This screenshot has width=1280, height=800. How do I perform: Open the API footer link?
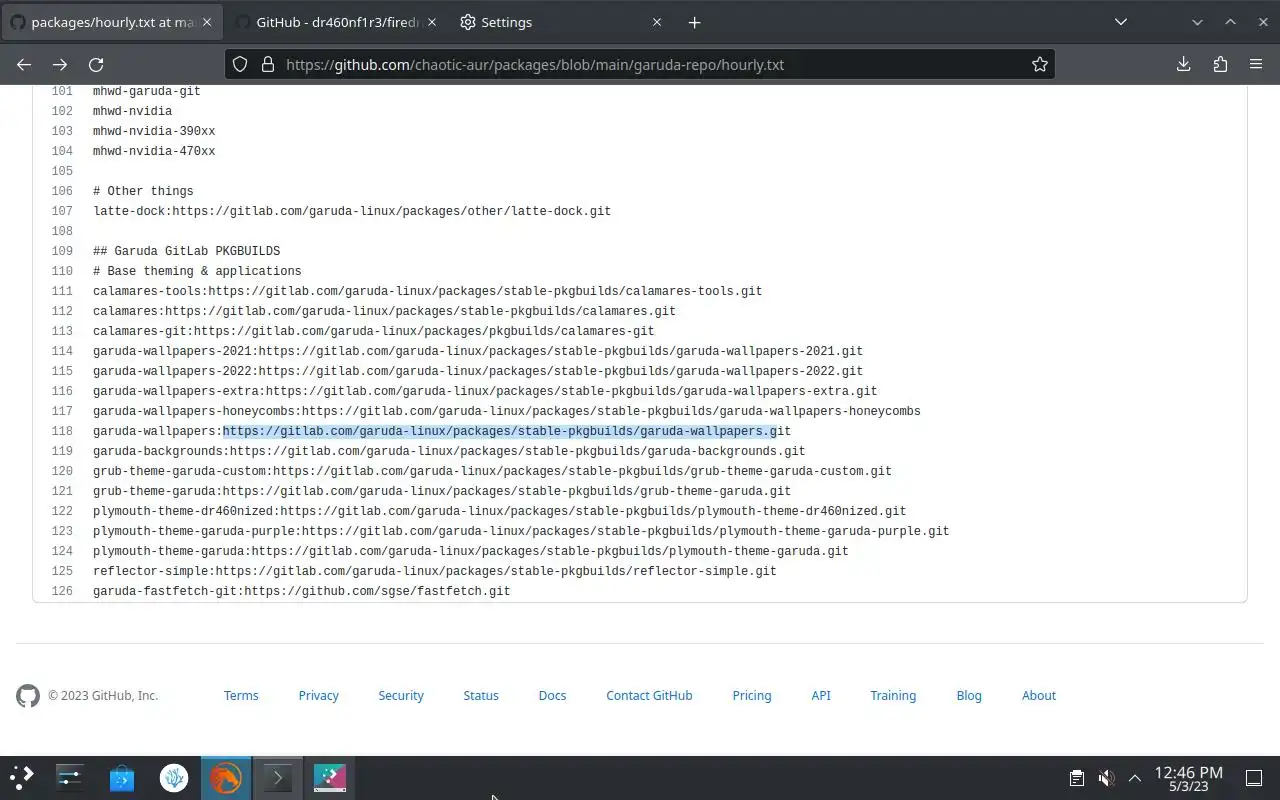(x=821, y=695)
